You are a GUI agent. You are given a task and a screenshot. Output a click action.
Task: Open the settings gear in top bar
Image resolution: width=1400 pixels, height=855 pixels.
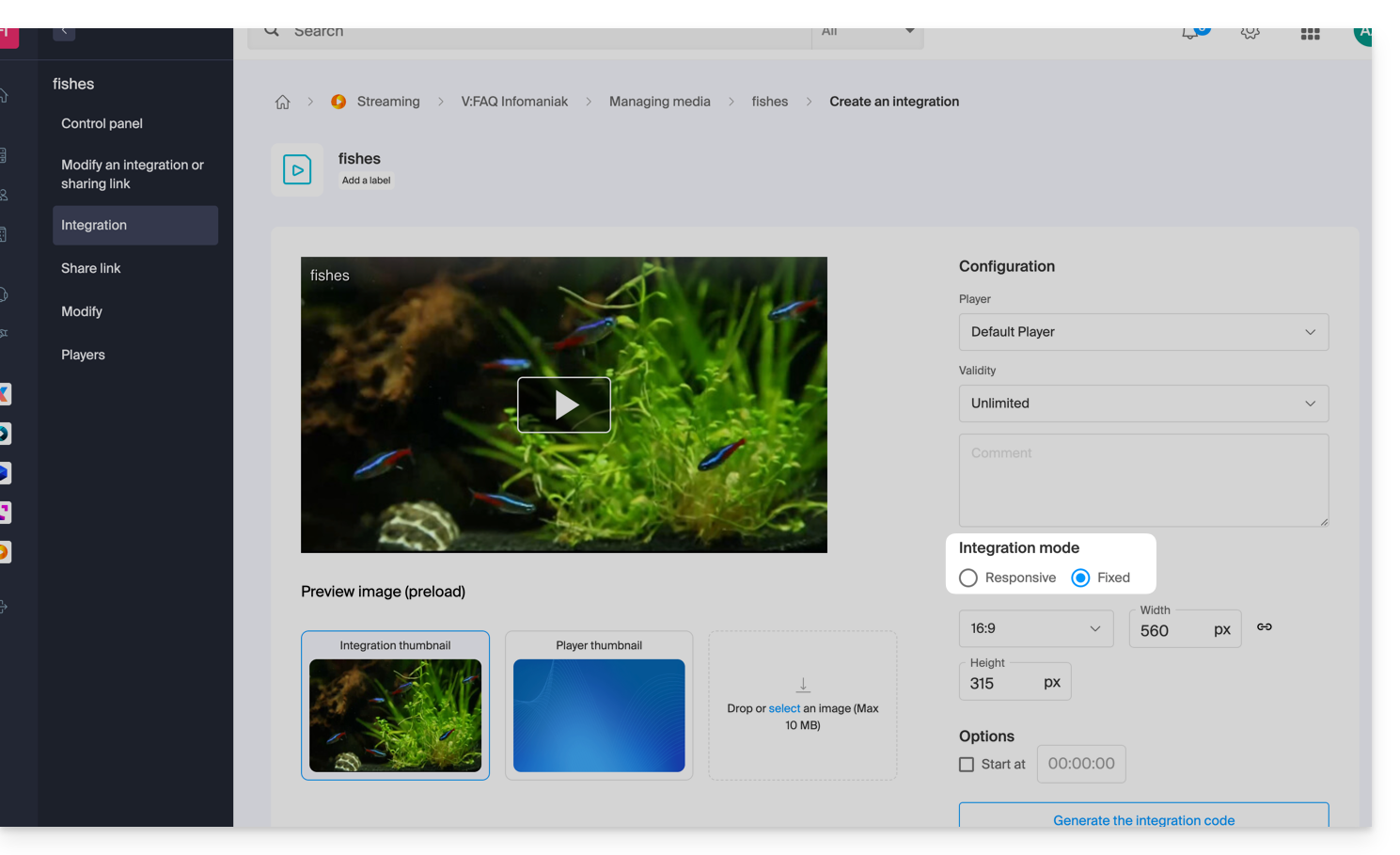point(1250,33)
